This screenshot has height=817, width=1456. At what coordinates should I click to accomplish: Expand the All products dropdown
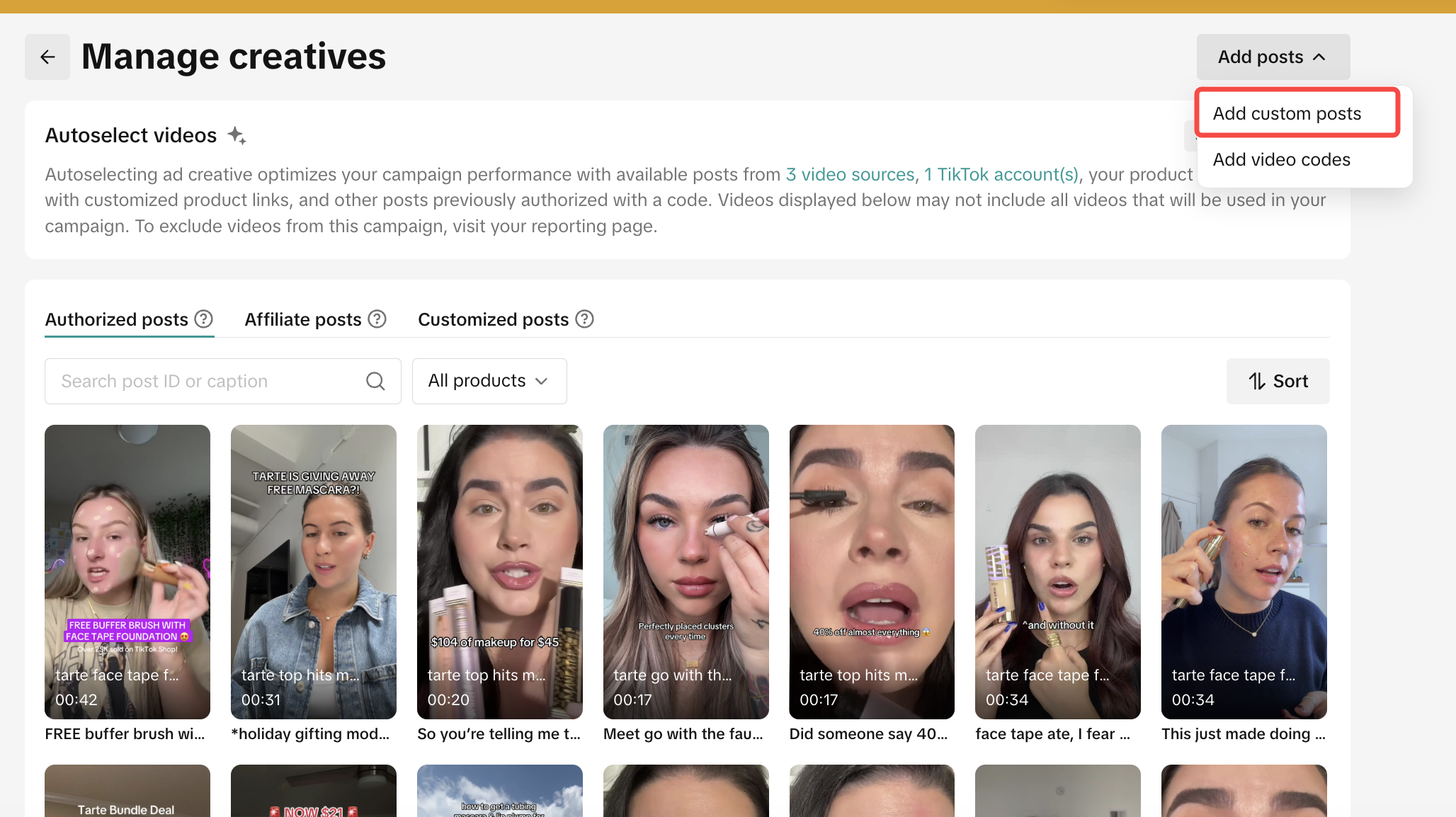coord(489,381)
